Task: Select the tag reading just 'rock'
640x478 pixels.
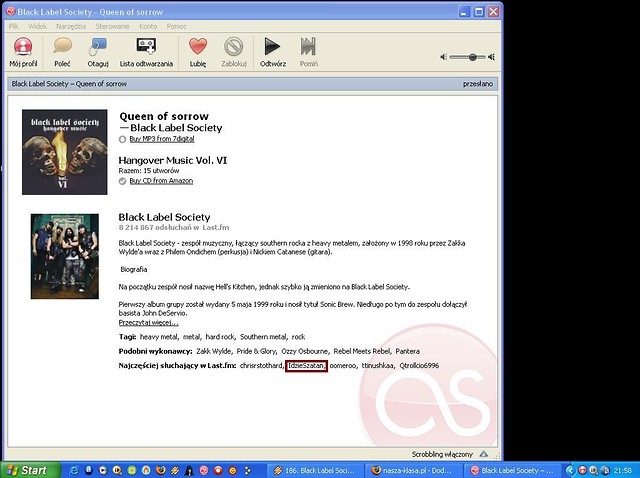Action: pos(298,337)
